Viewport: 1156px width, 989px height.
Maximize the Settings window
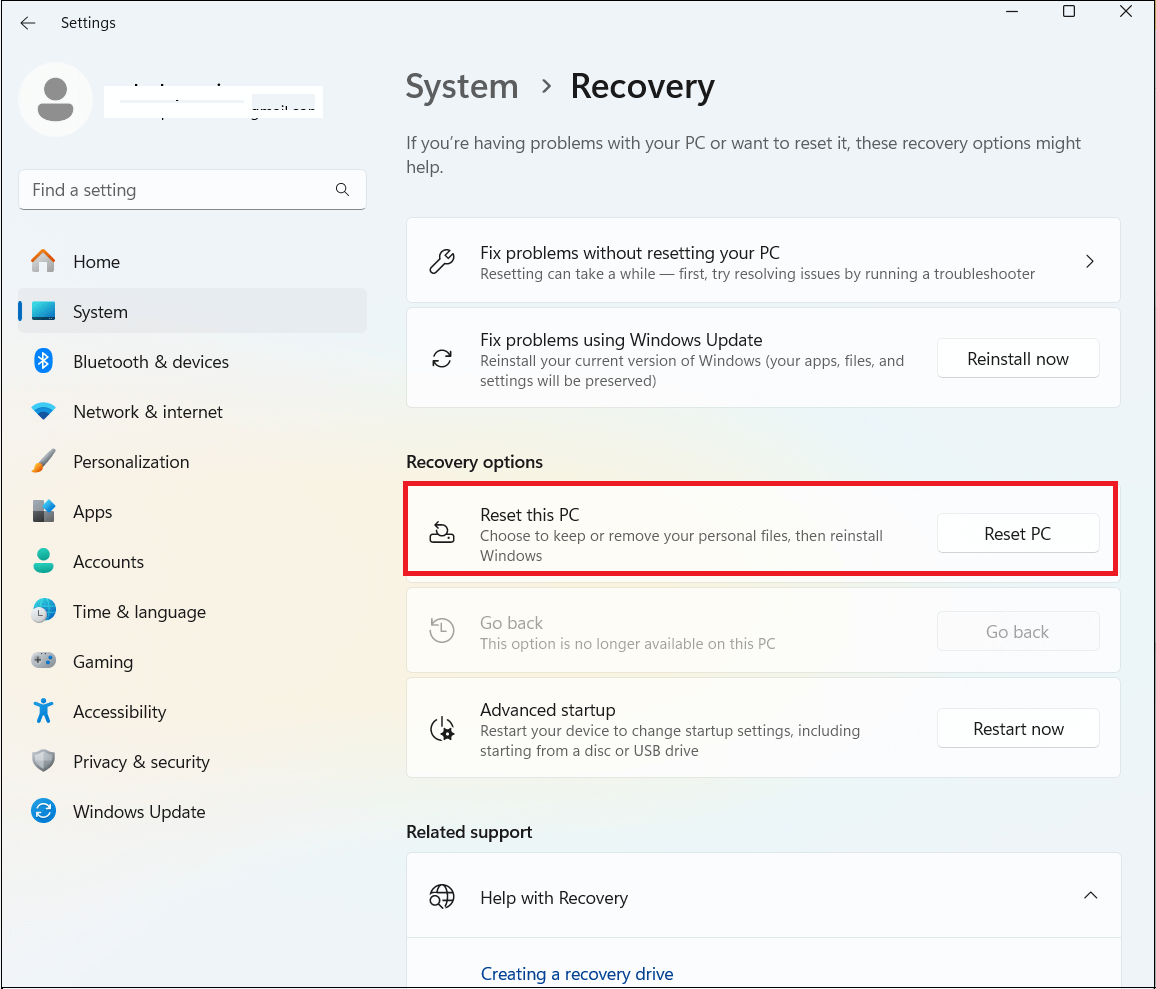pos(1069,11)
